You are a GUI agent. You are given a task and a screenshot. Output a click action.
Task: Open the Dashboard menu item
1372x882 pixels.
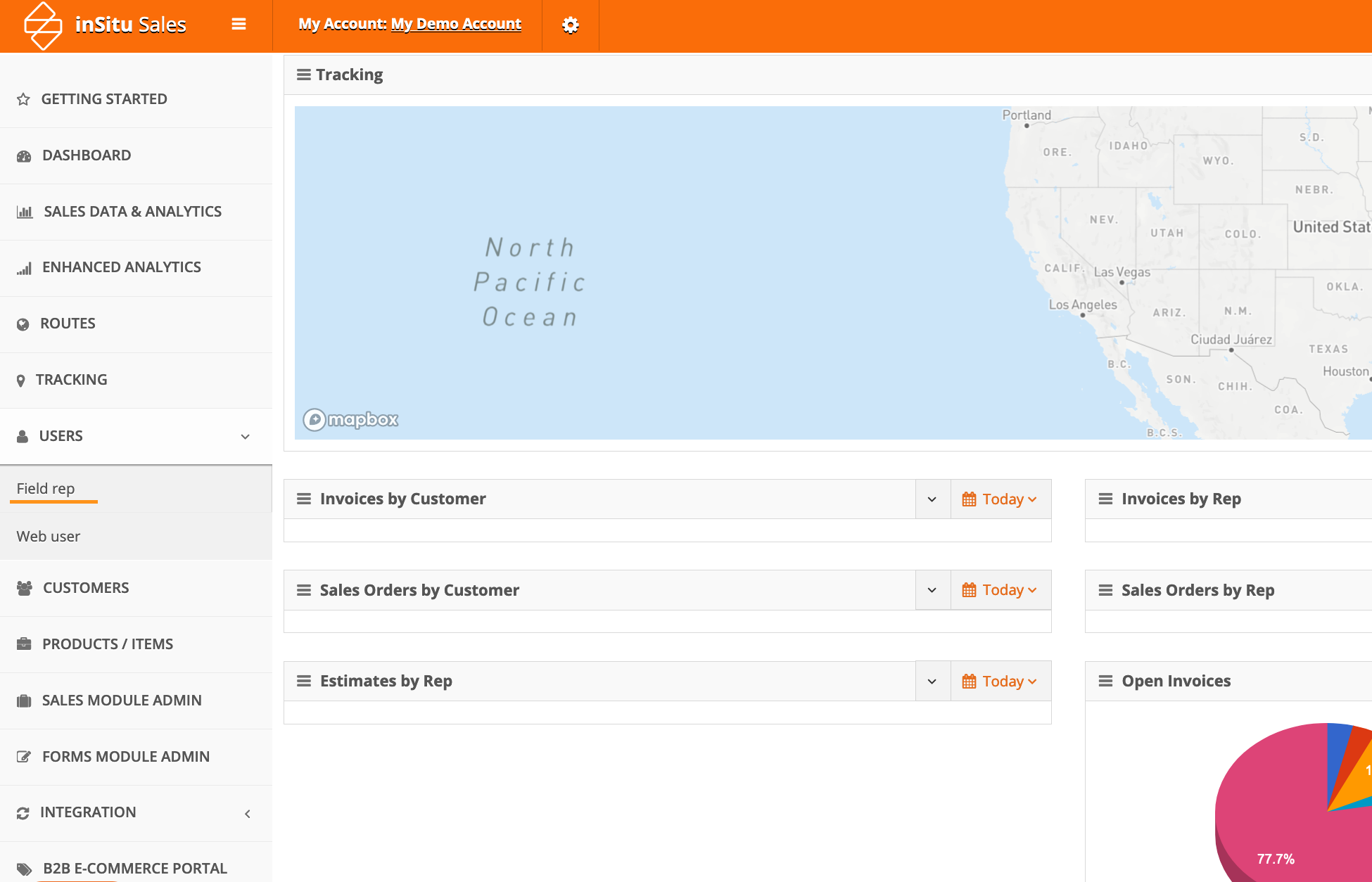86,155
